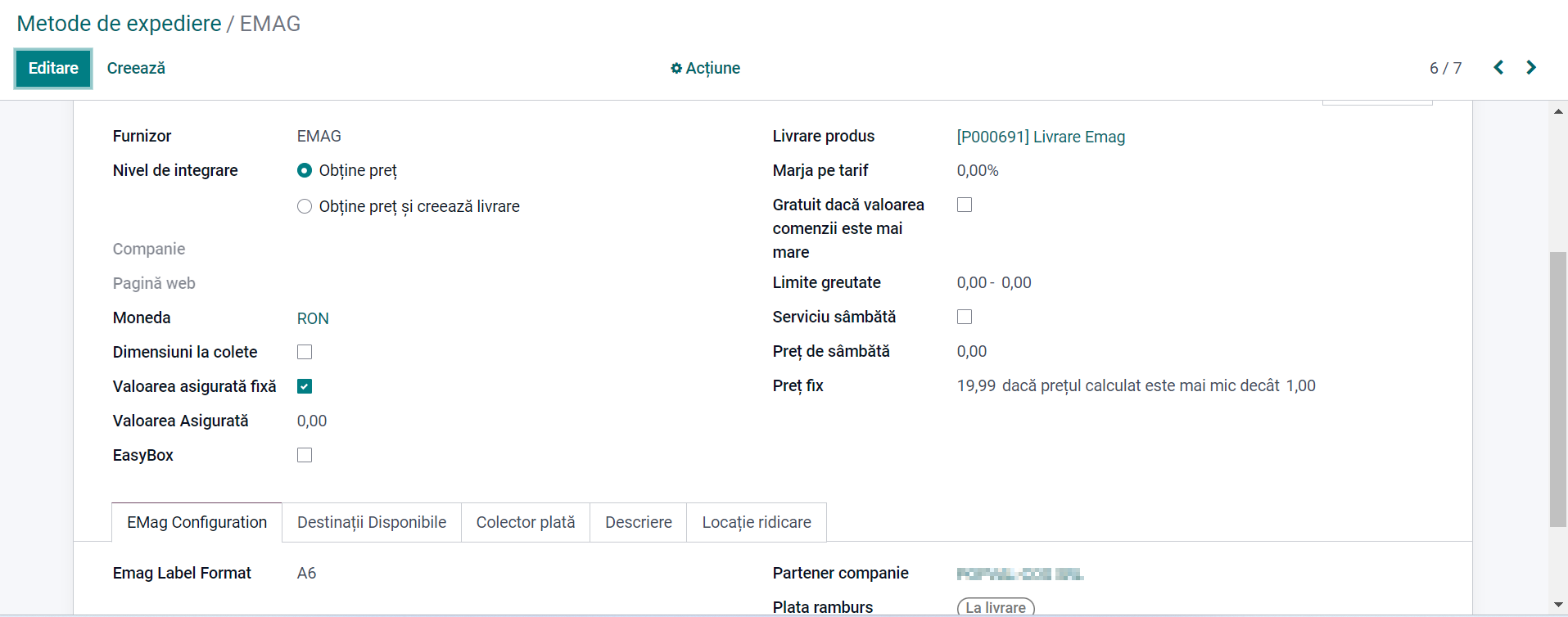Click the EMAG furnizor value
Screen dimensions: 1568x617
coord(319,136)
